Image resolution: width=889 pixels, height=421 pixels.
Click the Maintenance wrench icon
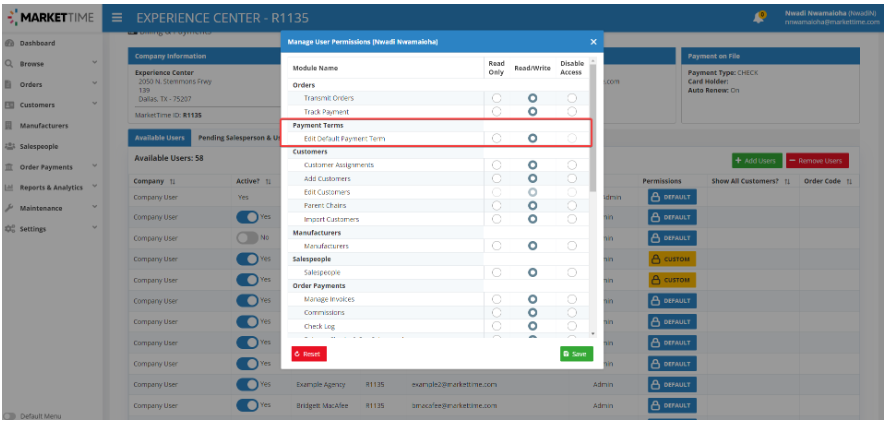pyautogui.click(x=9, y=208)
